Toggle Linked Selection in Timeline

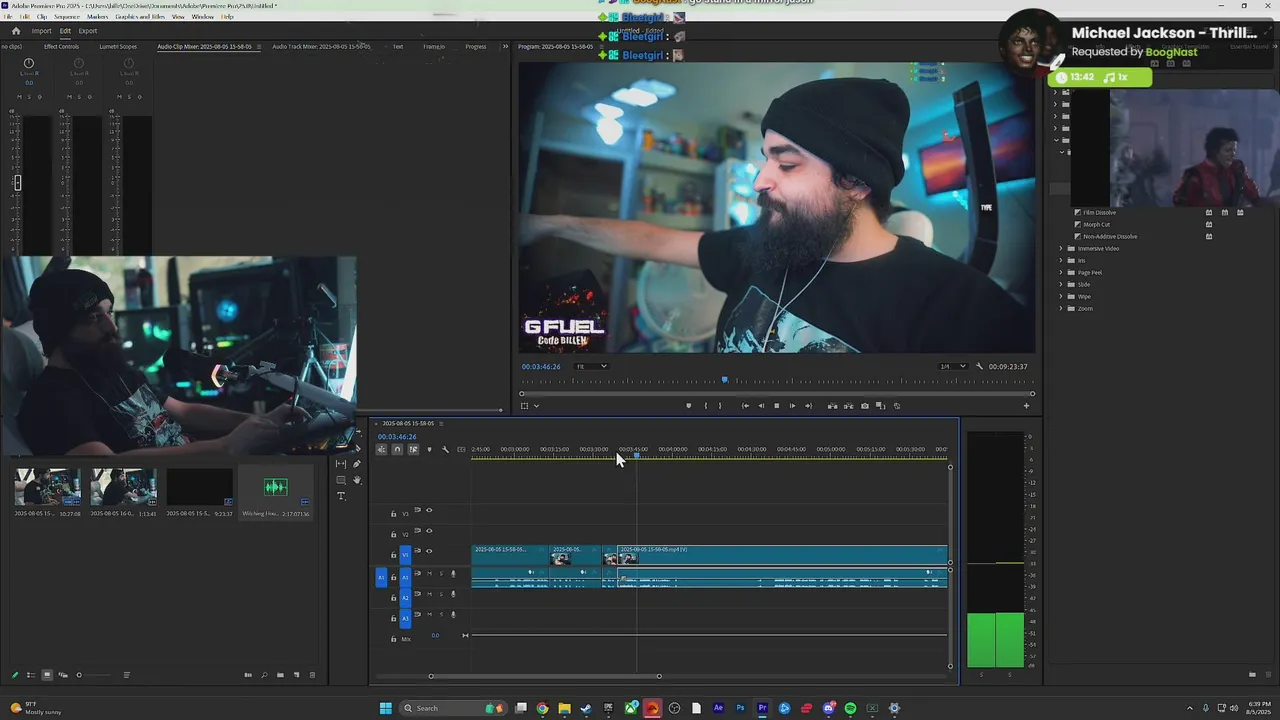(x=413, y=449)
